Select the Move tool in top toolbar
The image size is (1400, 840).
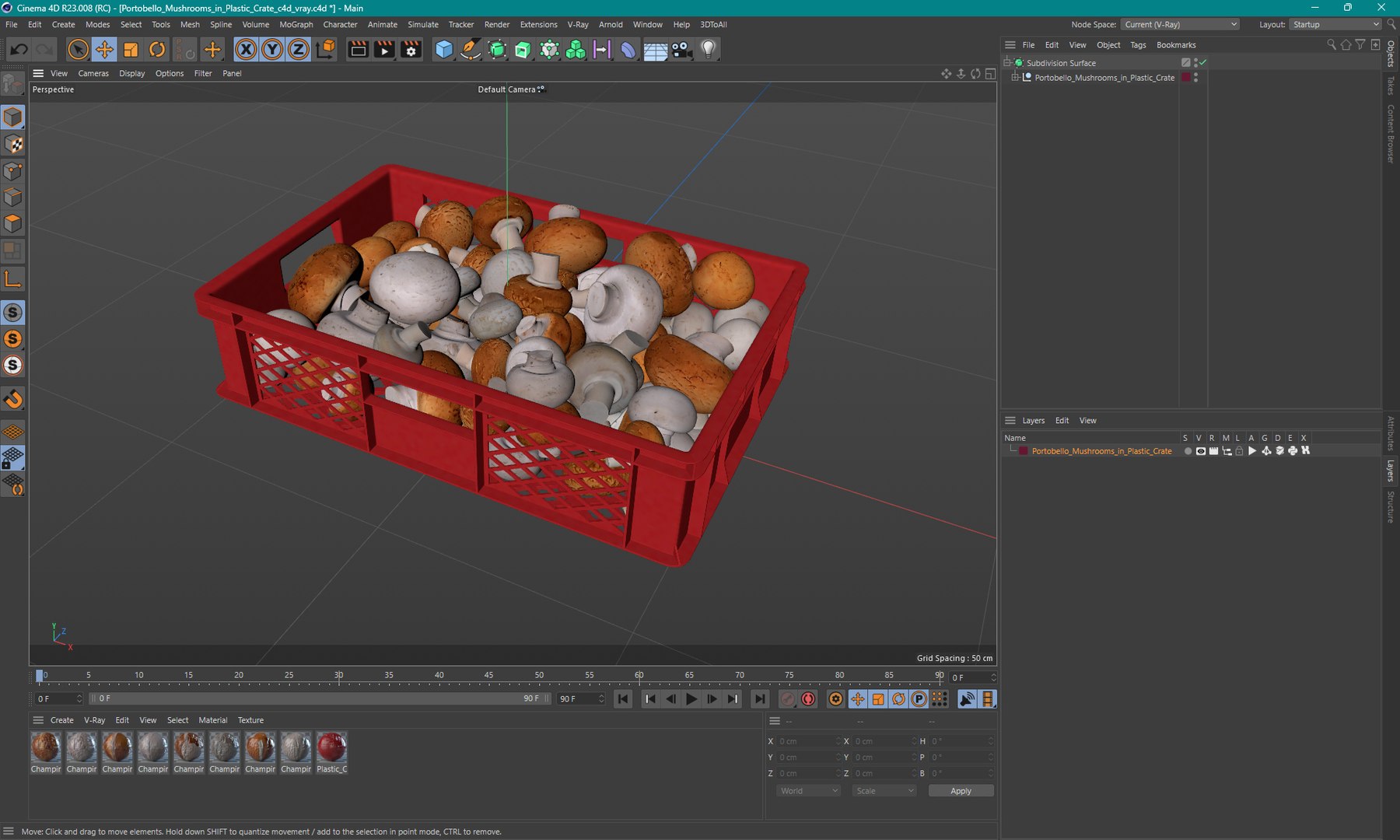click(104, 50)
